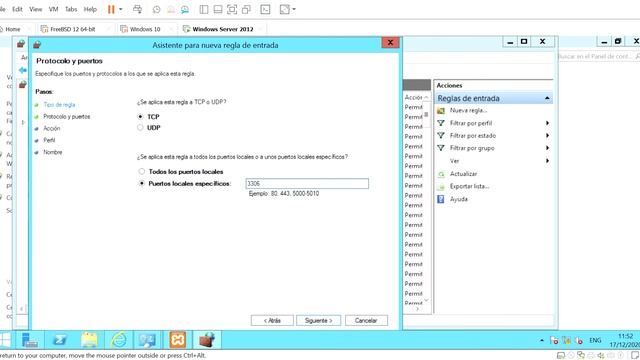Open the console view icon in toolbar

click(265, 9)
